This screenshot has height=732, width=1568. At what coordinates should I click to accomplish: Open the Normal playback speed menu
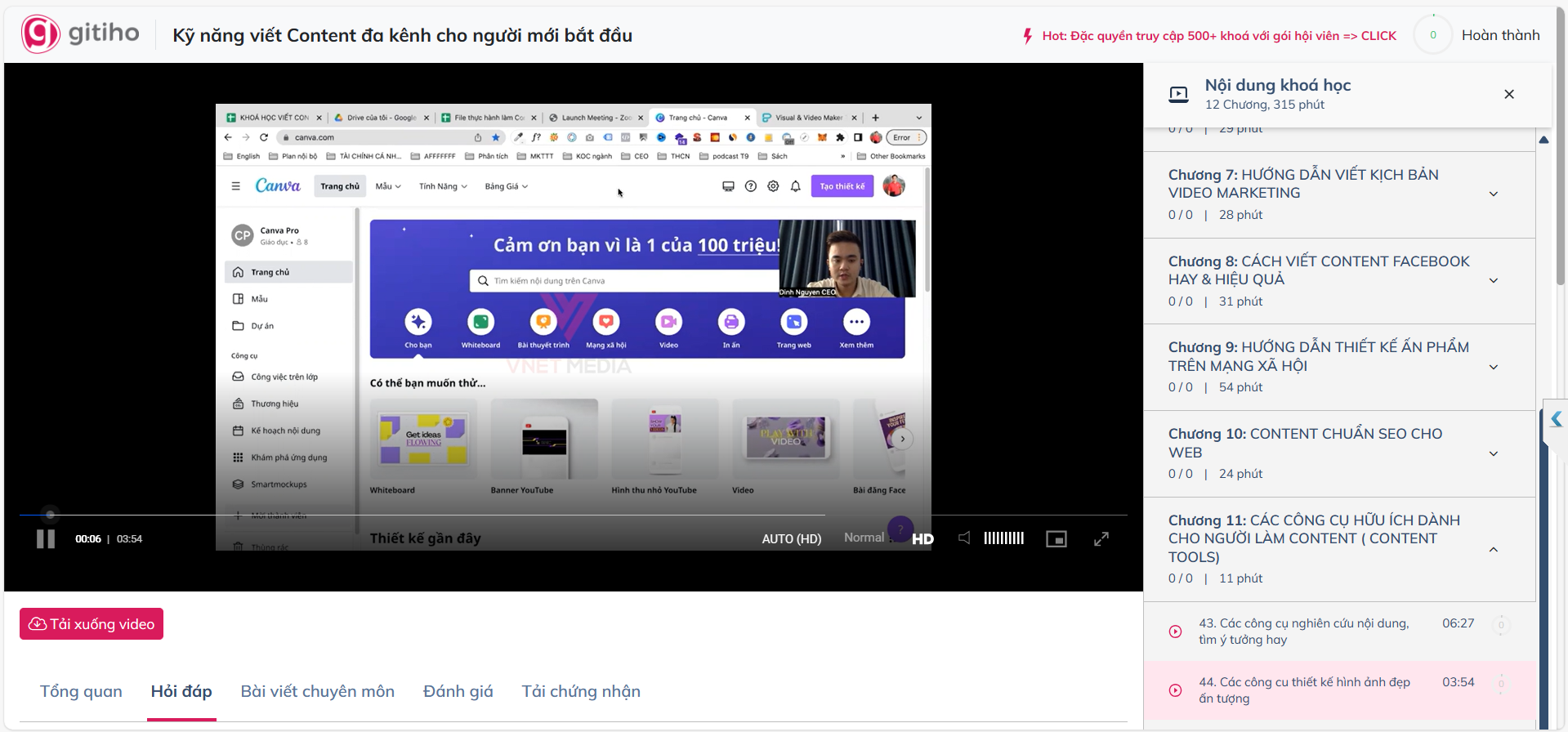pos(864,538)
